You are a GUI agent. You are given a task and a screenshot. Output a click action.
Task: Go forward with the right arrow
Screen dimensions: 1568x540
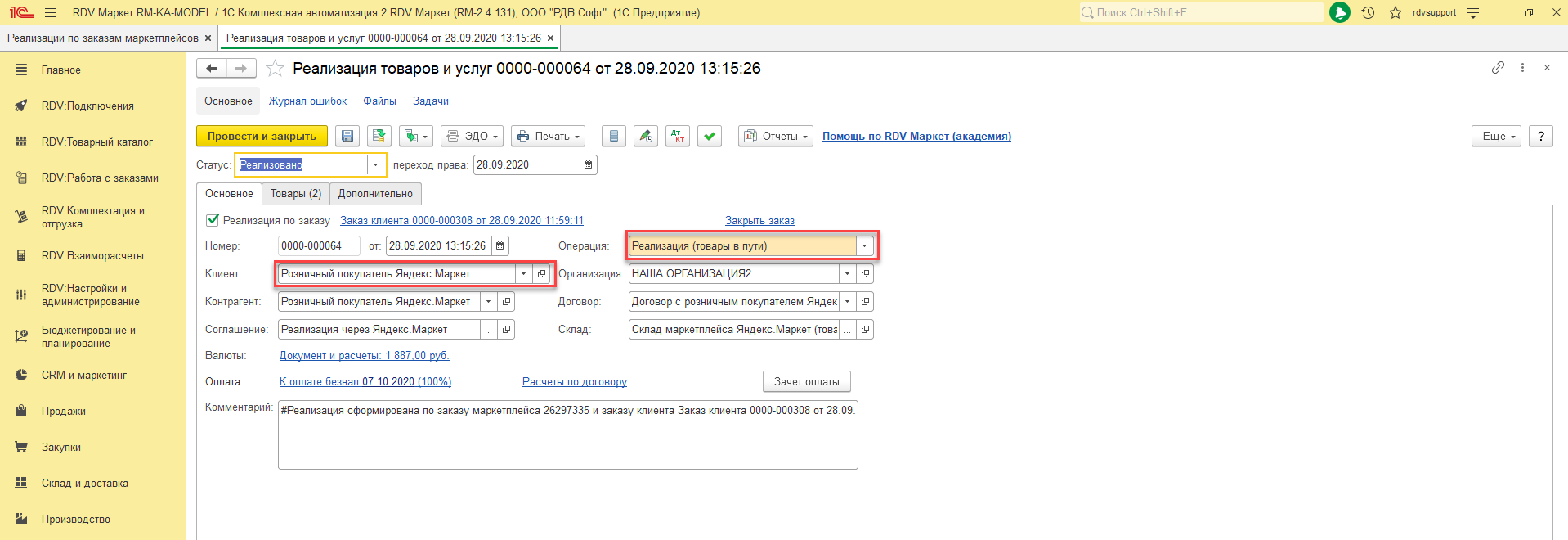click(x=241, y=68)
